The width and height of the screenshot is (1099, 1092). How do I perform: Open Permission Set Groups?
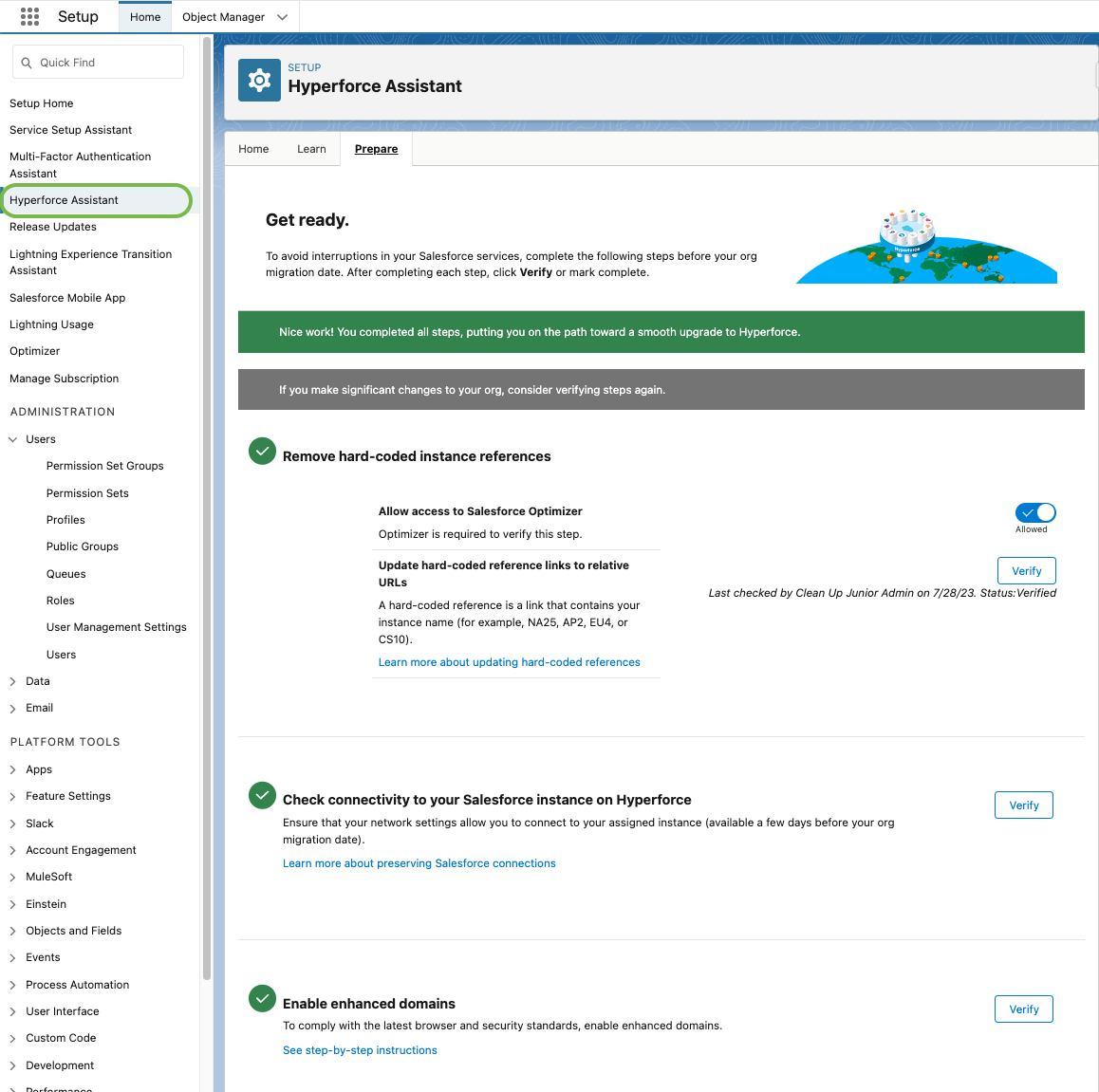[x=104, y=466]
